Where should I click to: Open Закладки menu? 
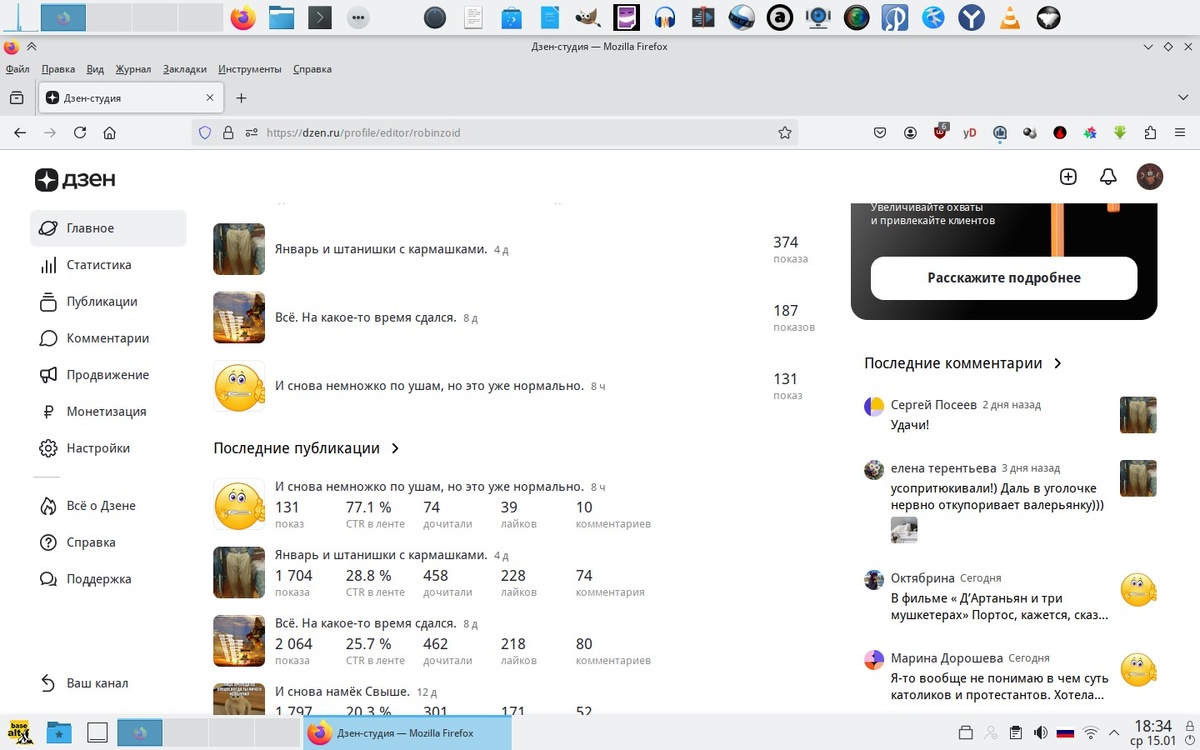pos(184,69)
